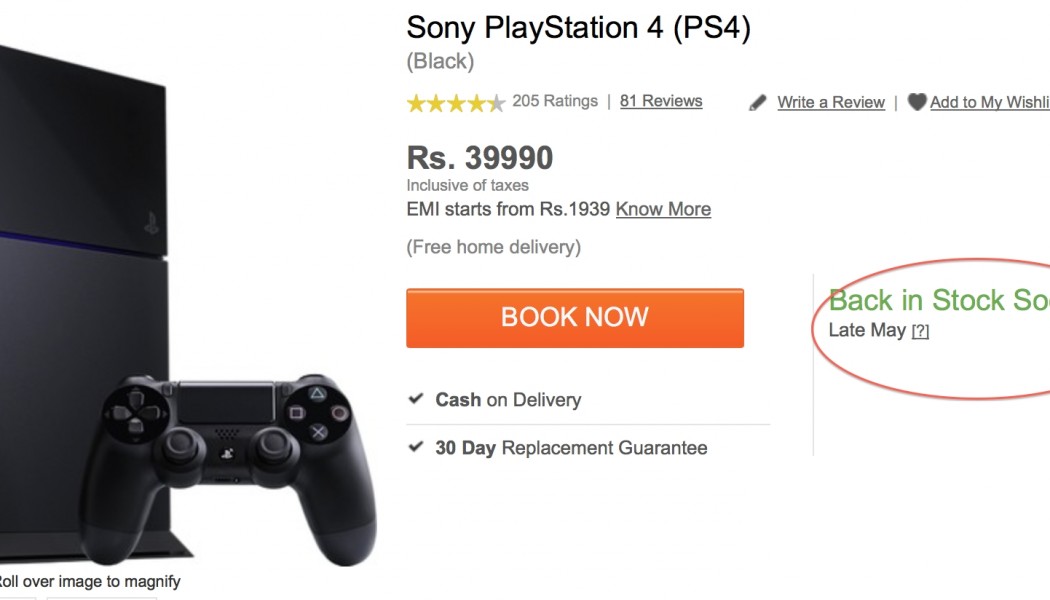Open the 81 Reviews link
1050x600 pixels.
point(661,101)
